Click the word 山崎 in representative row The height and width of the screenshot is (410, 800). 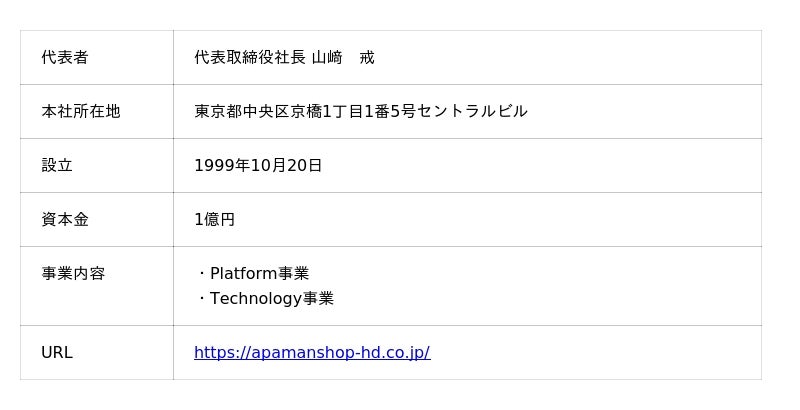point(327,57)
